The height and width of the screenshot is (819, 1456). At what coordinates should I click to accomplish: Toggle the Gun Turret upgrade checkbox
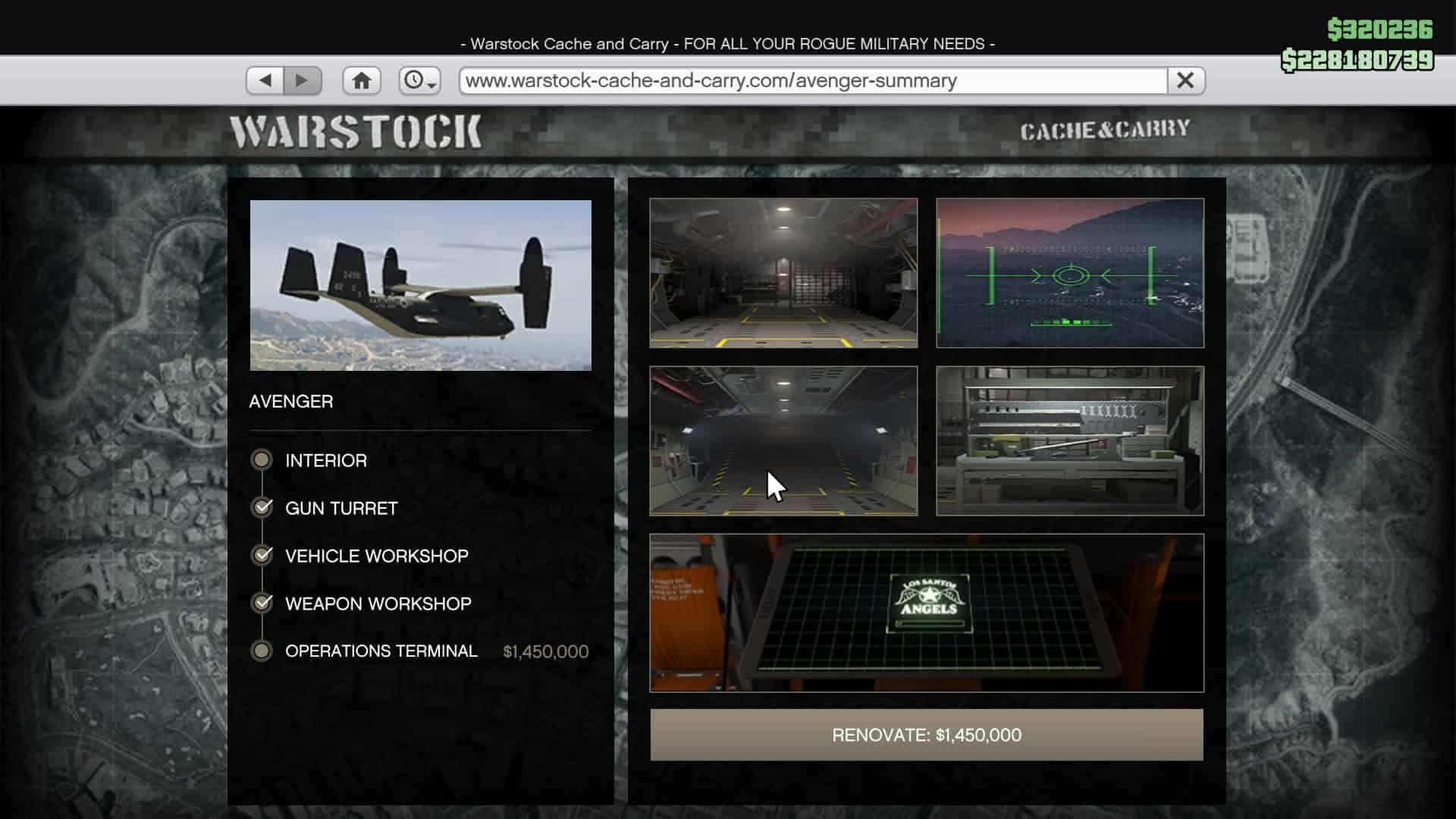(x=262, y=507)
